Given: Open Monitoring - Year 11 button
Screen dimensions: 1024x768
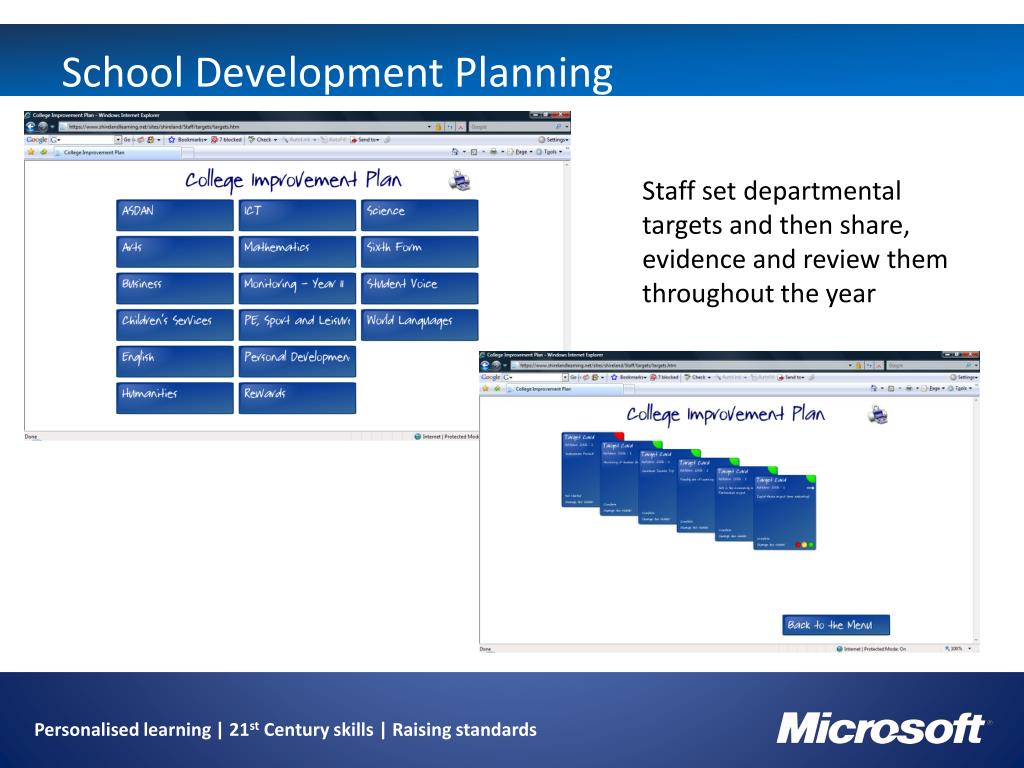Looking at the screenshot, I should (297, 288).
